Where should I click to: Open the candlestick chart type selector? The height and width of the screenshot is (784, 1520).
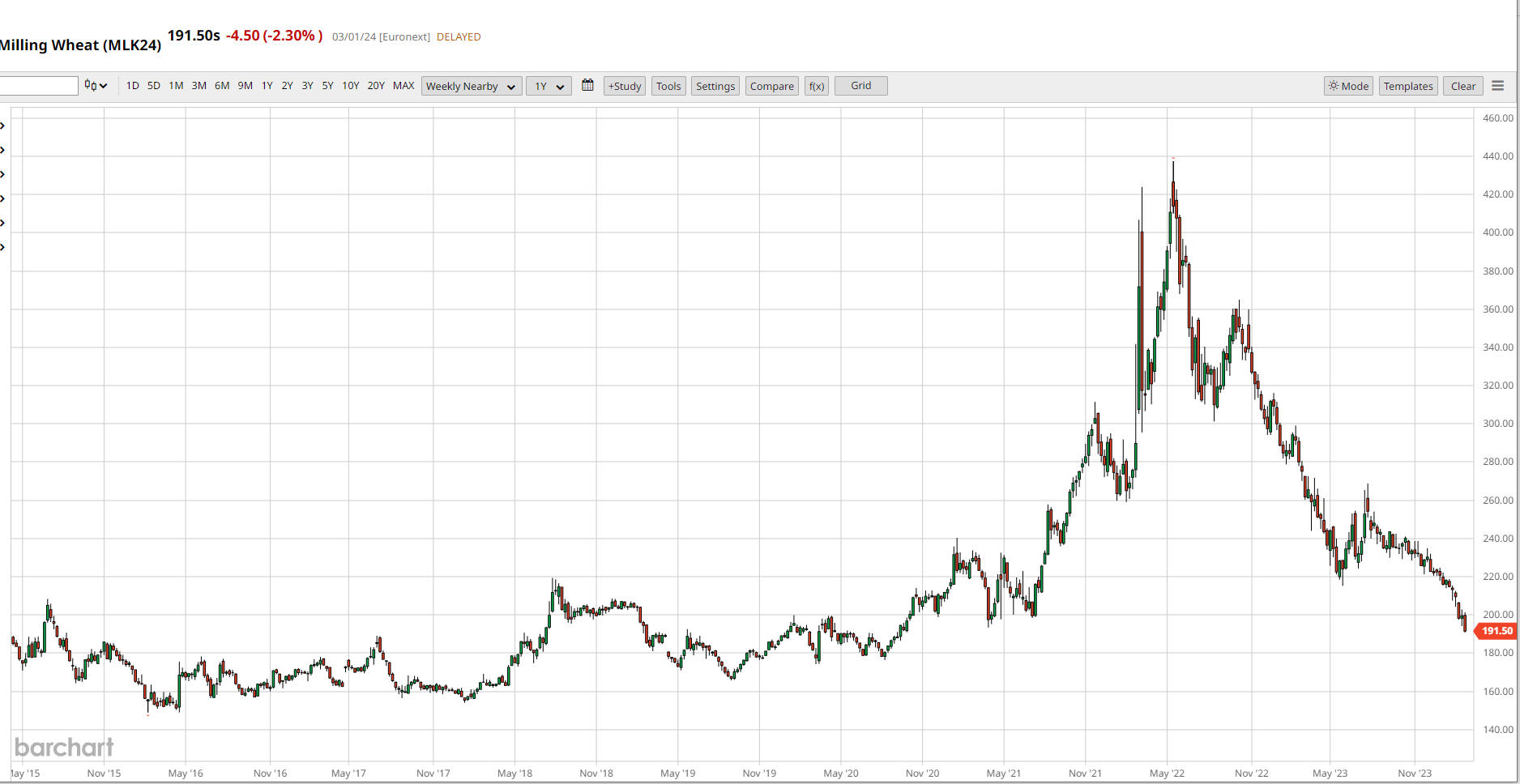(96, 86)
